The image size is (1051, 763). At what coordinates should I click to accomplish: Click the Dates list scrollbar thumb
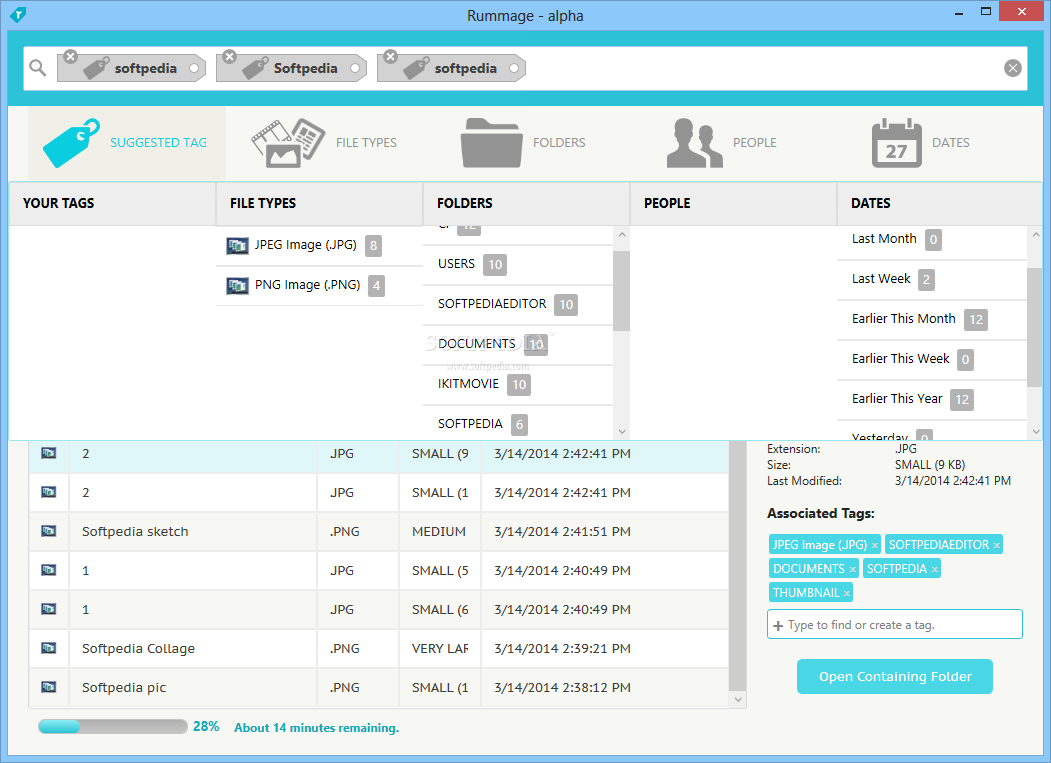point(1036,327)
